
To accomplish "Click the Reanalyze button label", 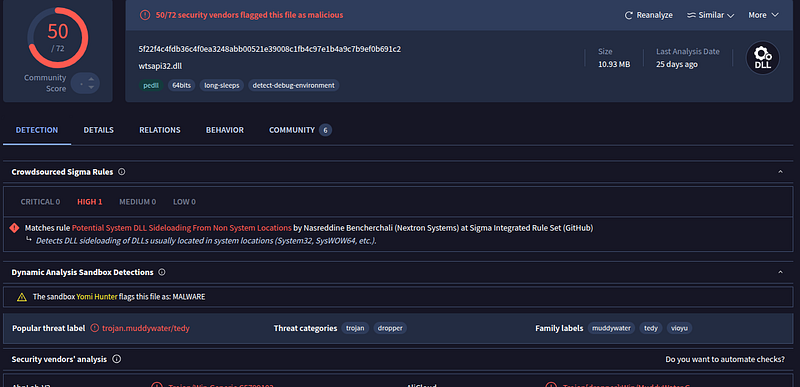I will [x=655, y=15].
